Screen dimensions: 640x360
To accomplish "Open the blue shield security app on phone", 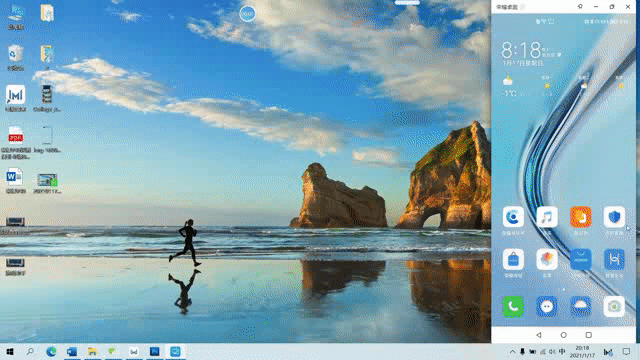I will click(x=614, y=217).
